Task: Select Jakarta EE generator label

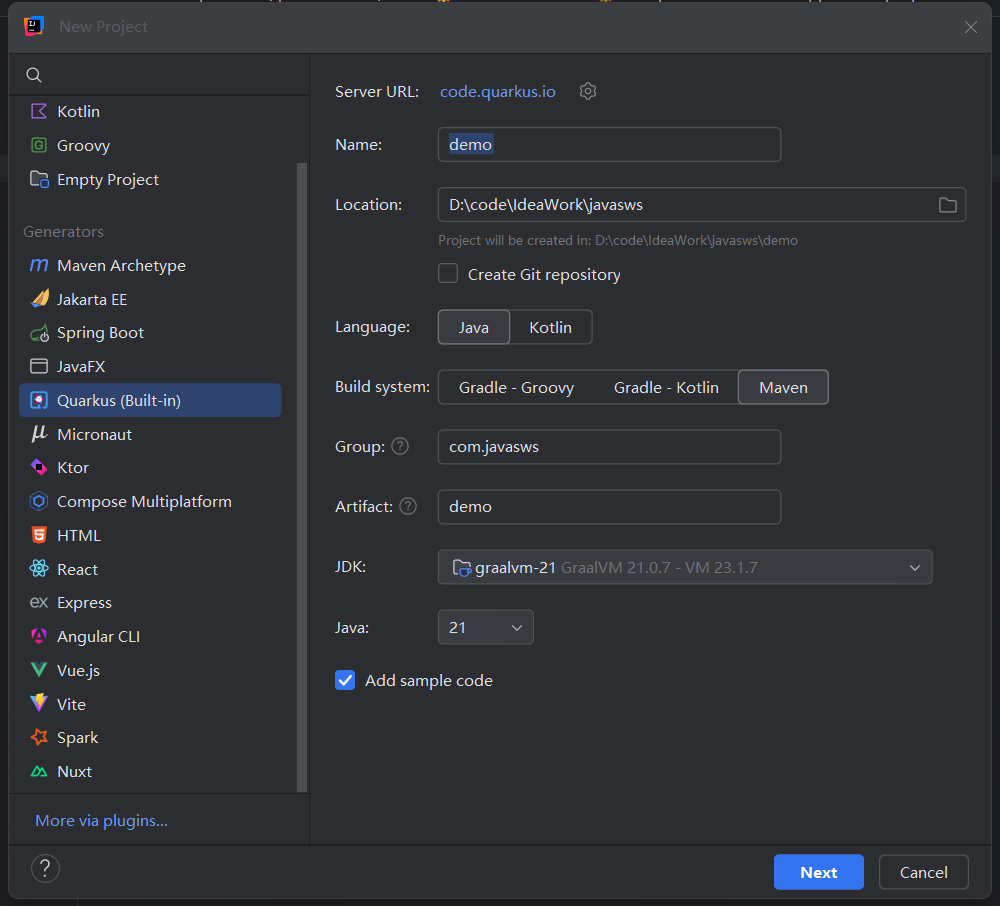Action: tap(92, 299)
